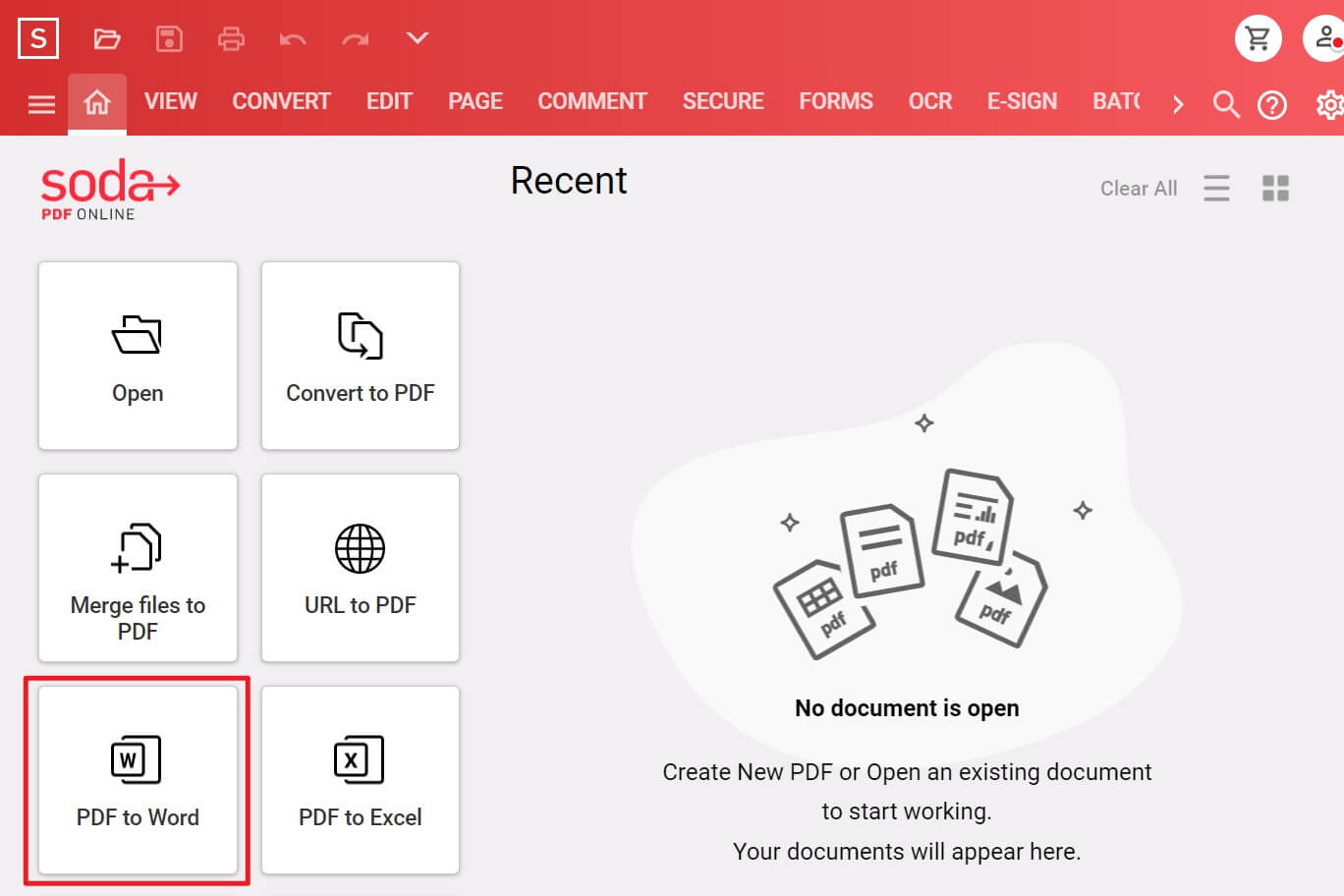Screen dimensions: 1344x896
Task: Click the printer icon
Action: (x=231, y=39)
